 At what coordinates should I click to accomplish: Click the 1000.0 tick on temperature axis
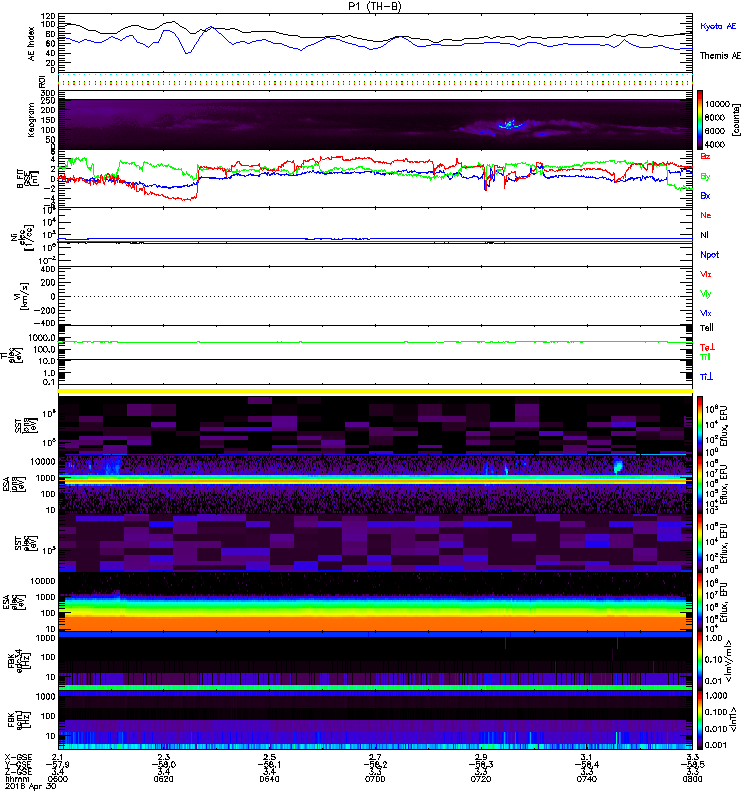pos(42,338)
